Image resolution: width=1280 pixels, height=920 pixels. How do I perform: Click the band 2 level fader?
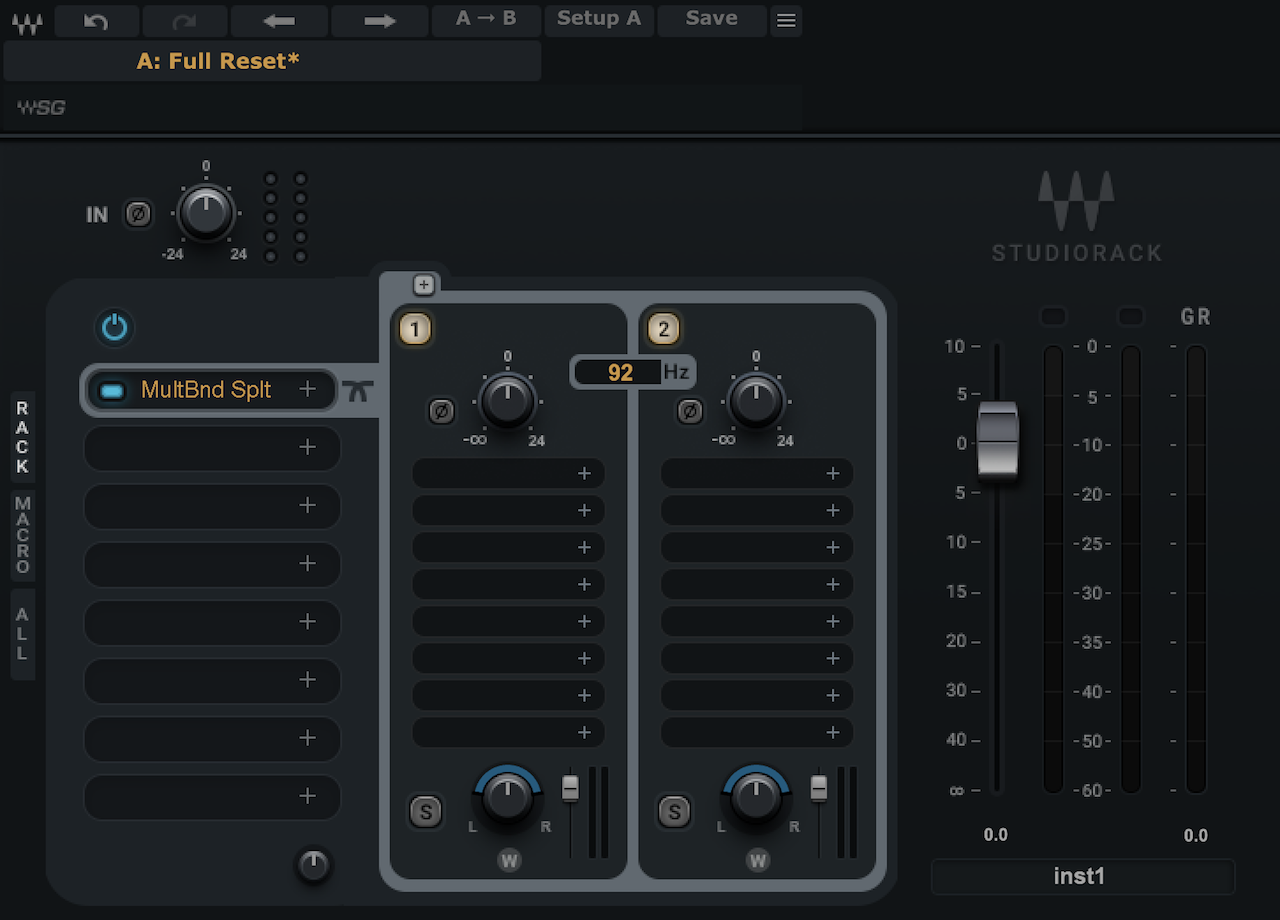pyautogui.click(x=818, y=788)
